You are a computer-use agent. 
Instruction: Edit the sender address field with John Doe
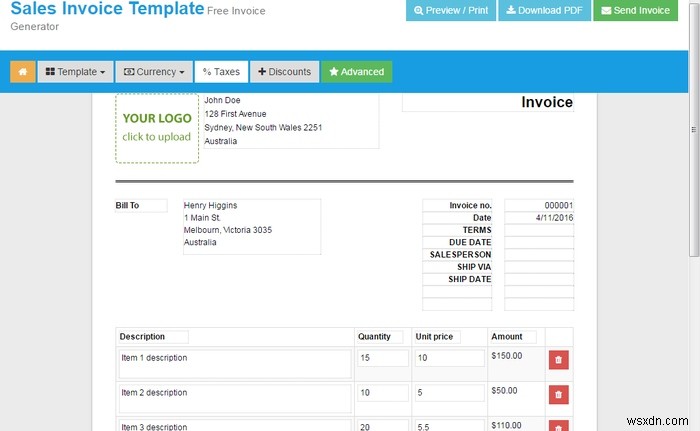click(291, 121)
